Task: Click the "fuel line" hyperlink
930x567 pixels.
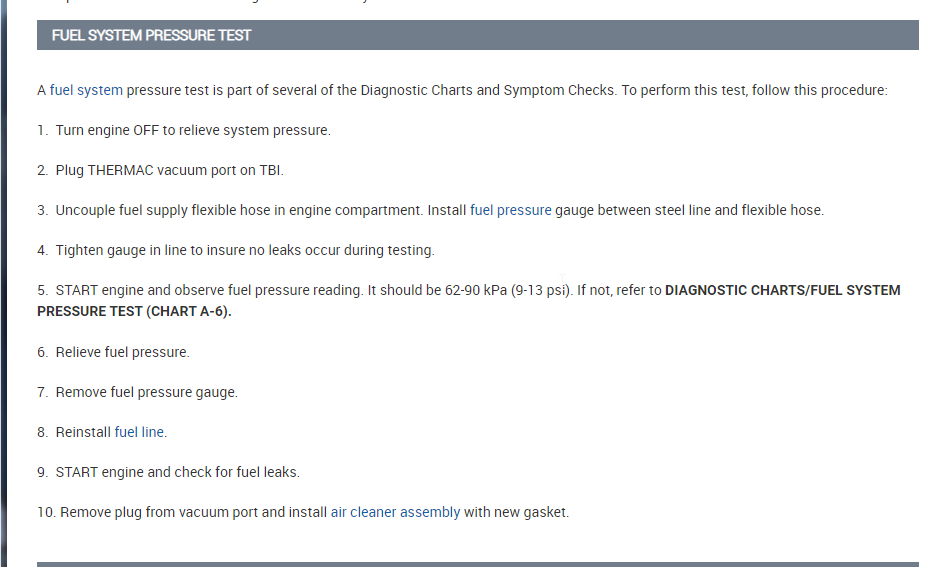Action: (x=139, y=432)
